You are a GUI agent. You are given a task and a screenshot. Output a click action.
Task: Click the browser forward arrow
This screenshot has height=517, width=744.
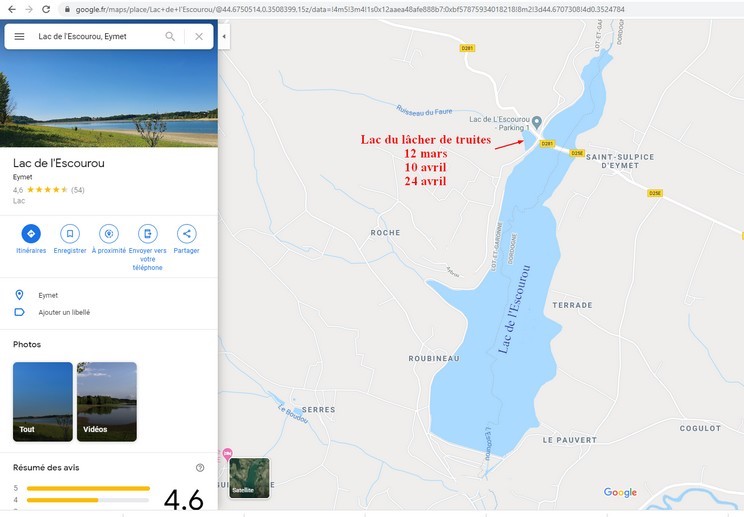[26, 9]
